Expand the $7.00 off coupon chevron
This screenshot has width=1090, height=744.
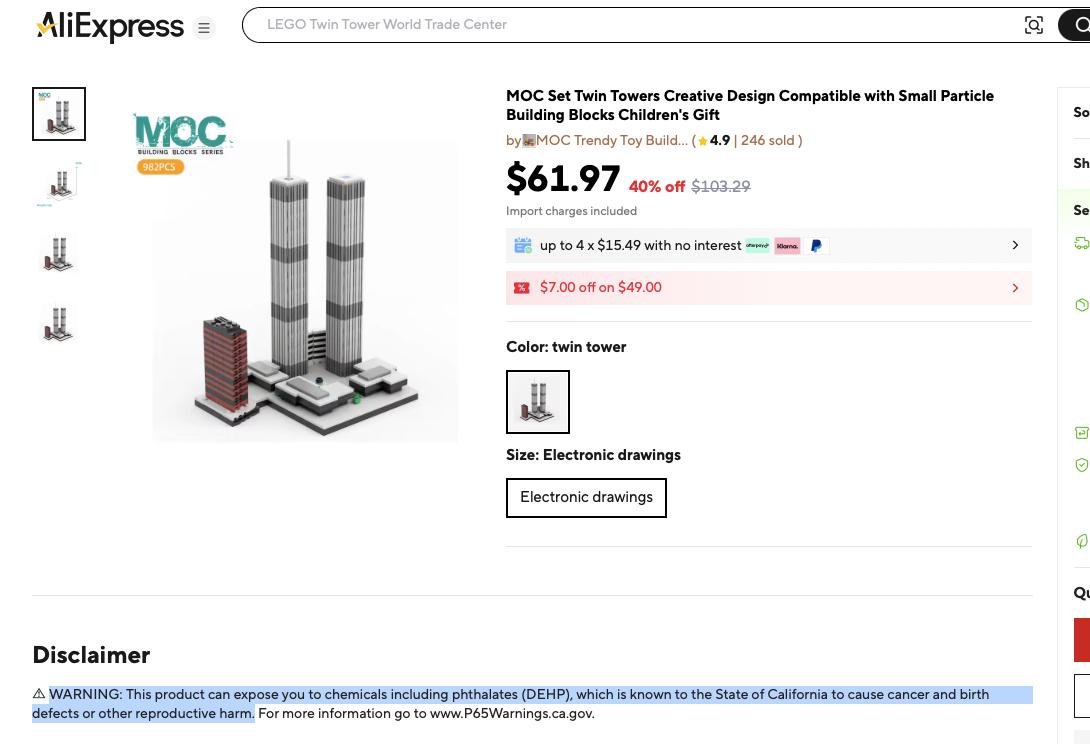tap(1015, 288)
